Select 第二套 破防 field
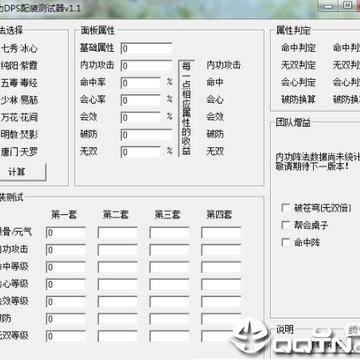The image size is (360, 360). pyautogui.click(x=118, y=319)
